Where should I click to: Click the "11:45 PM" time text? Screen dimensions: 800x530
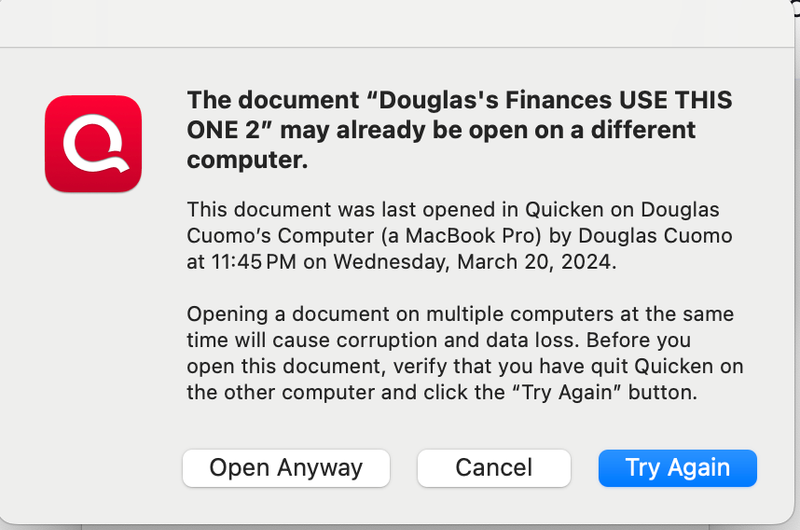click(245, 263)
